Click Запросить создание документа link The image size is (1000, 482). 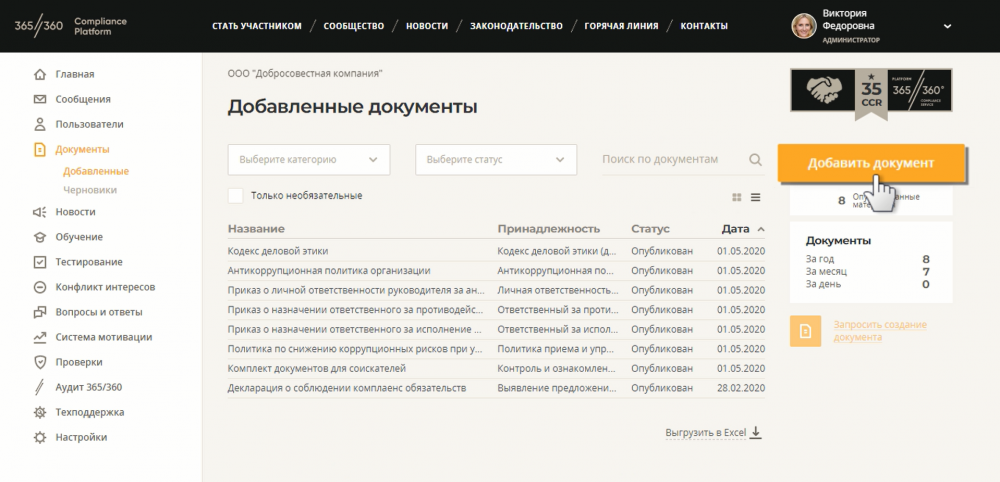[880, 331]
